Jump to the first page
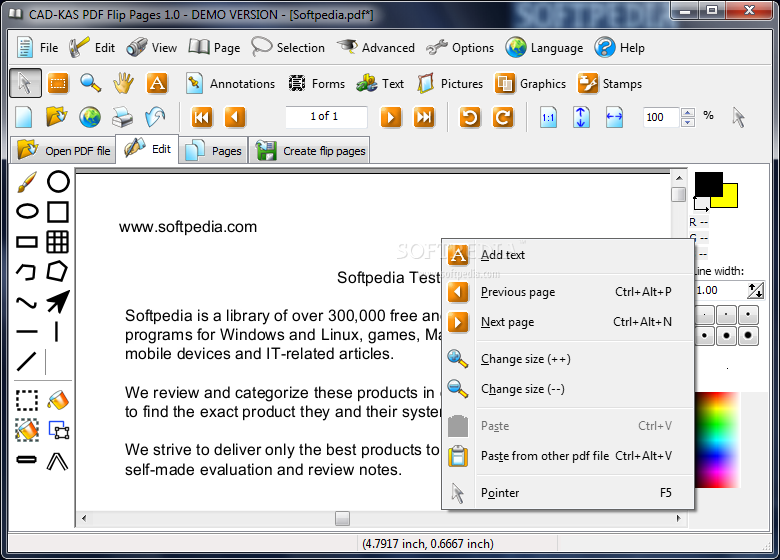Image resolution: width=780 pixels, height=560 pixels. [202, 117]
